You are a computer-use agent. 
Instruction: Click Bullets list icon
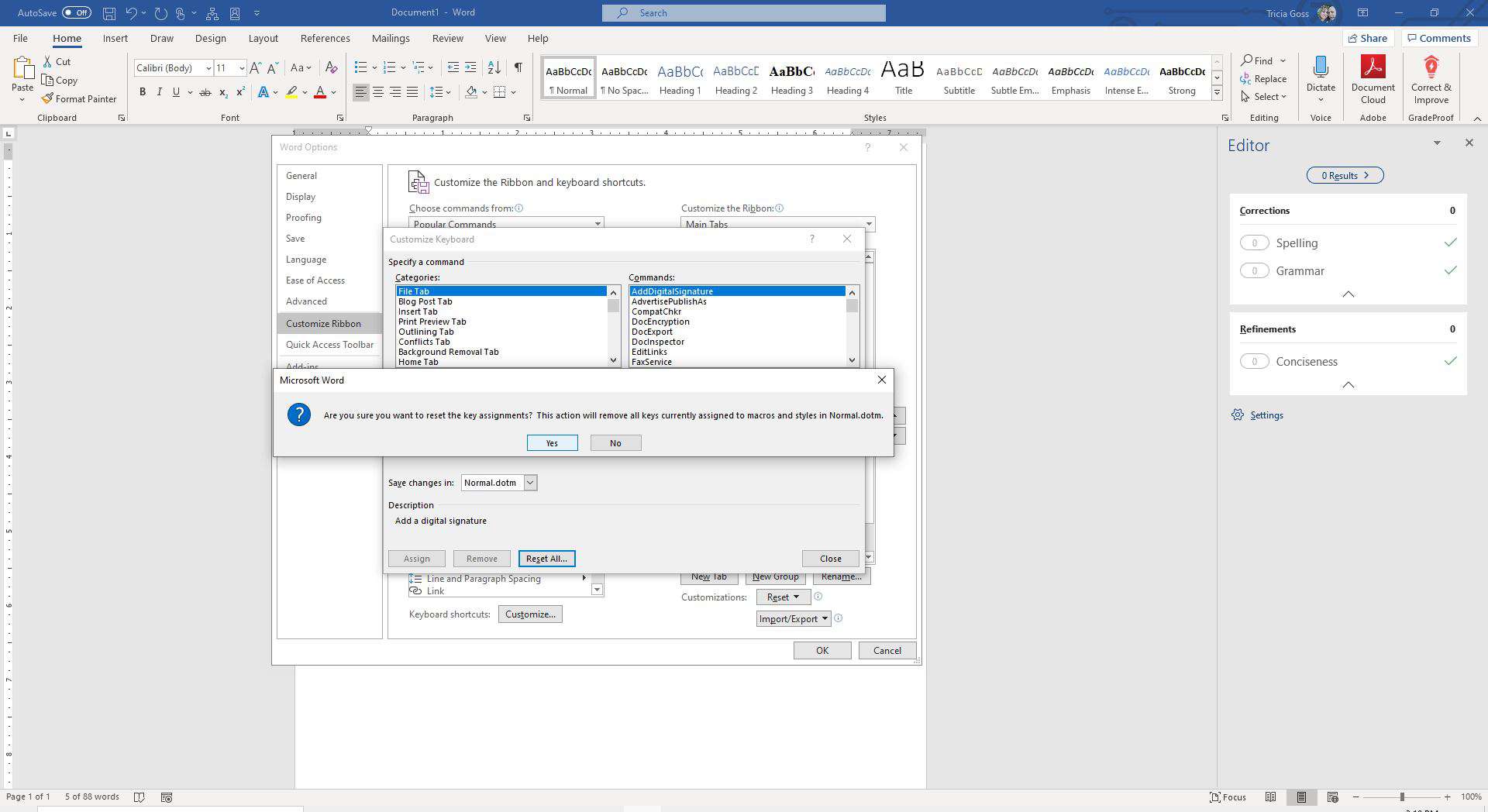[x=360, y=67]
